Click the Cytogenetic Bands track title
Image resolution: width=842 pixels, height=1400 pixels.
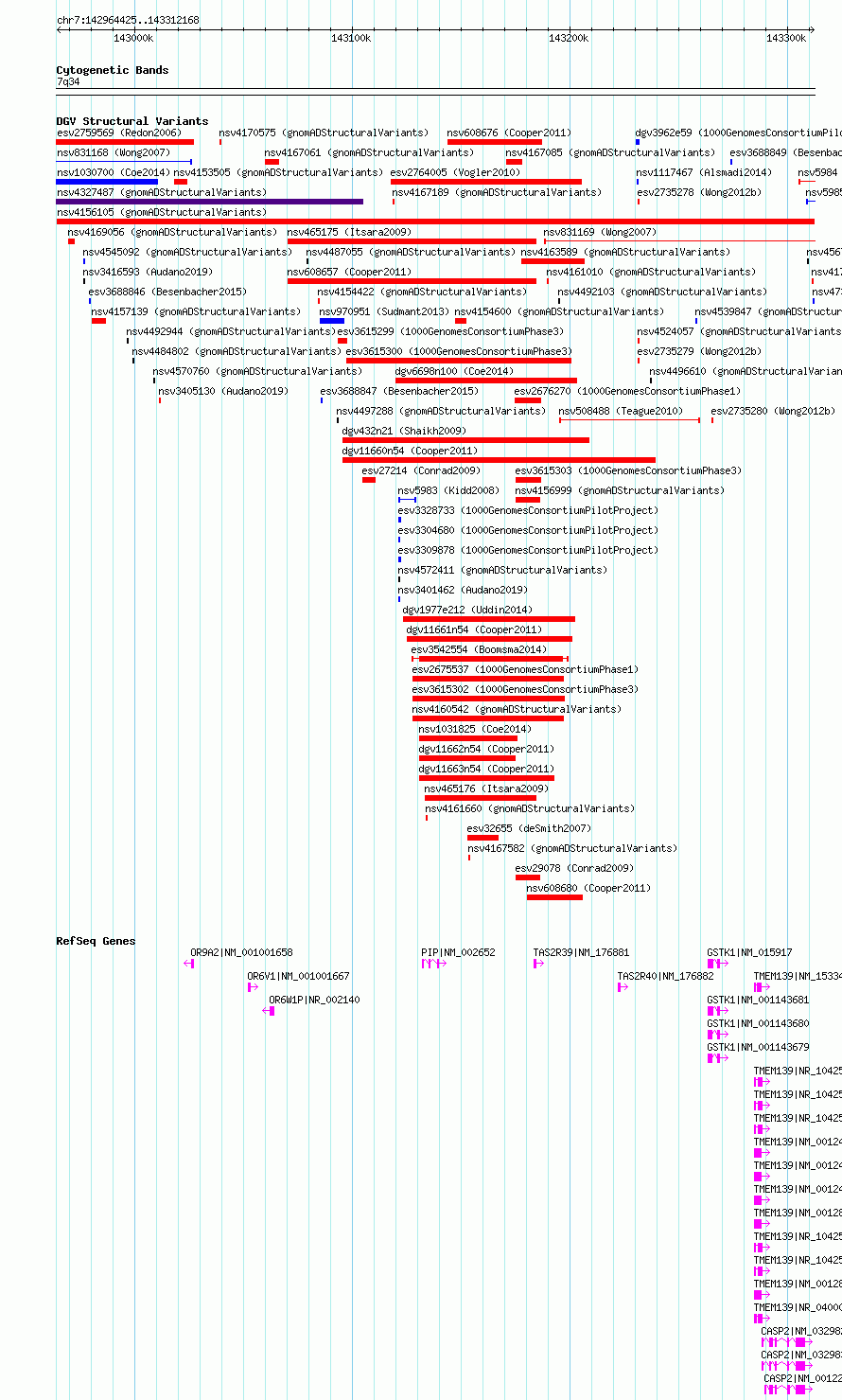[113, 70]
